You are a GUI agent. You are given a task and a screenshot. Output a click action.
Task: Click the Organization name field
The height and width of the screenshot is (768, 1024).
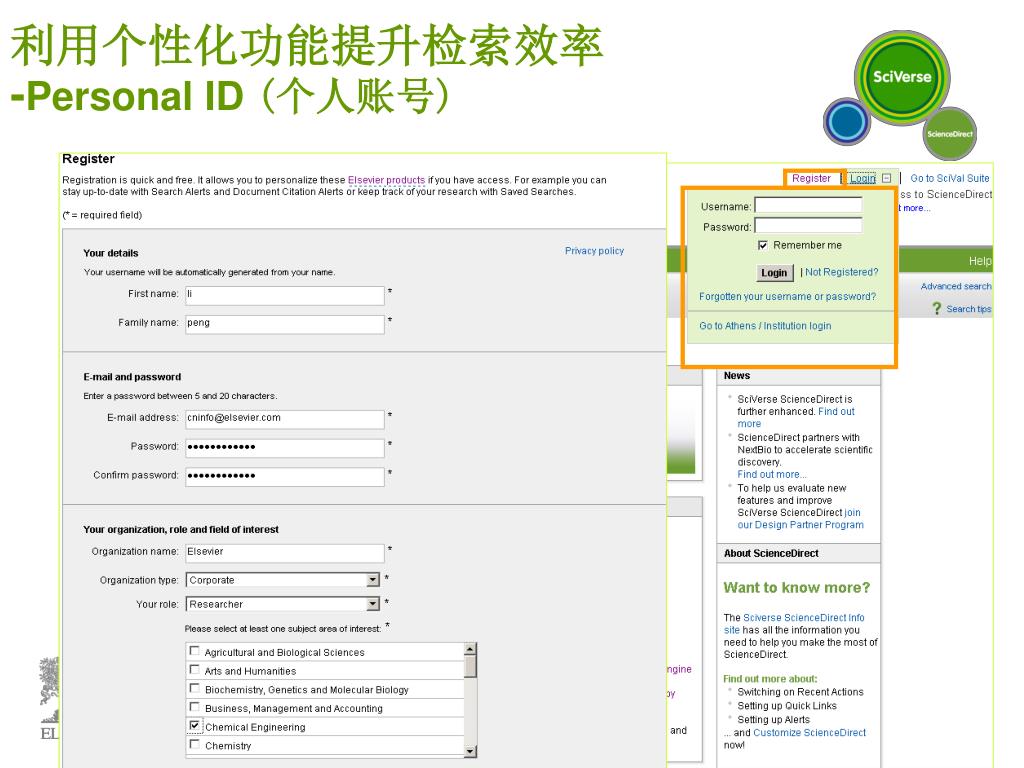point(285,553)
